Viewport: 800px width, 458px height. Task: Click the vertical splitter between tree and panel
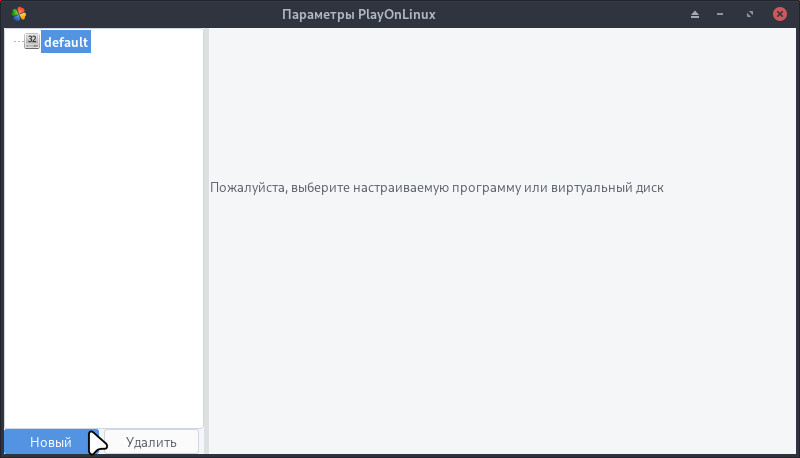(206, 241)
